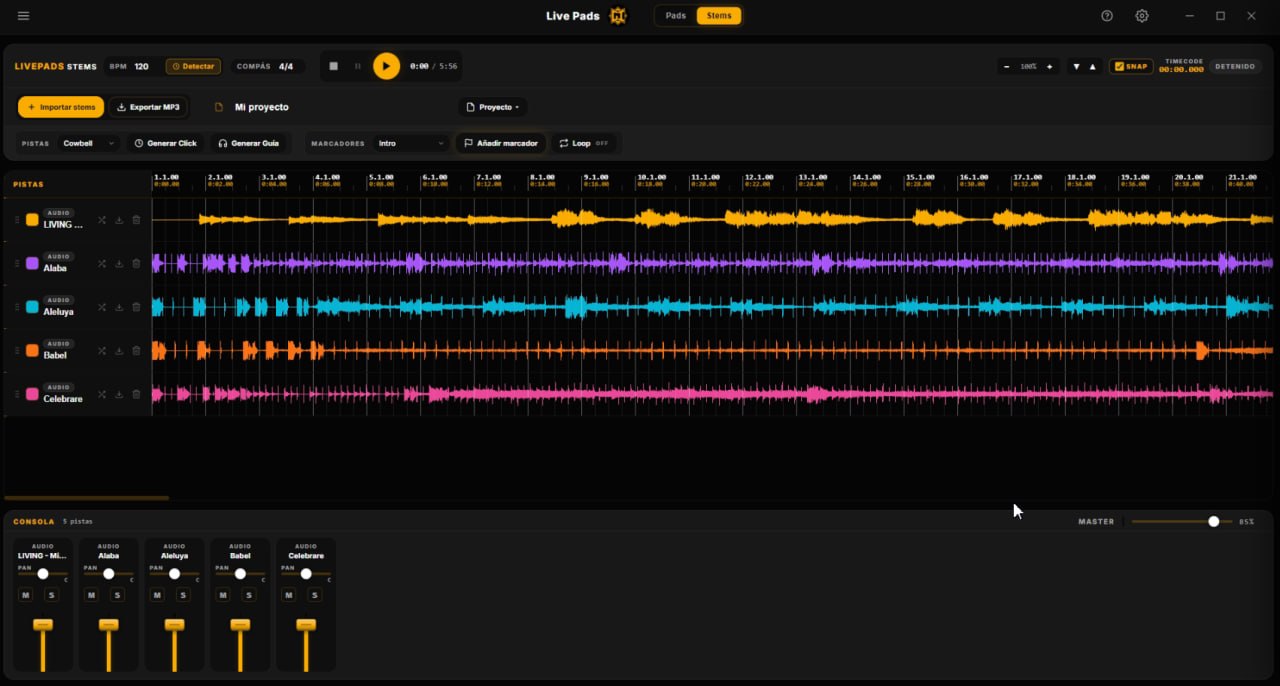Download the LIVING track
1280x686 pixels.
click(119, 220)
